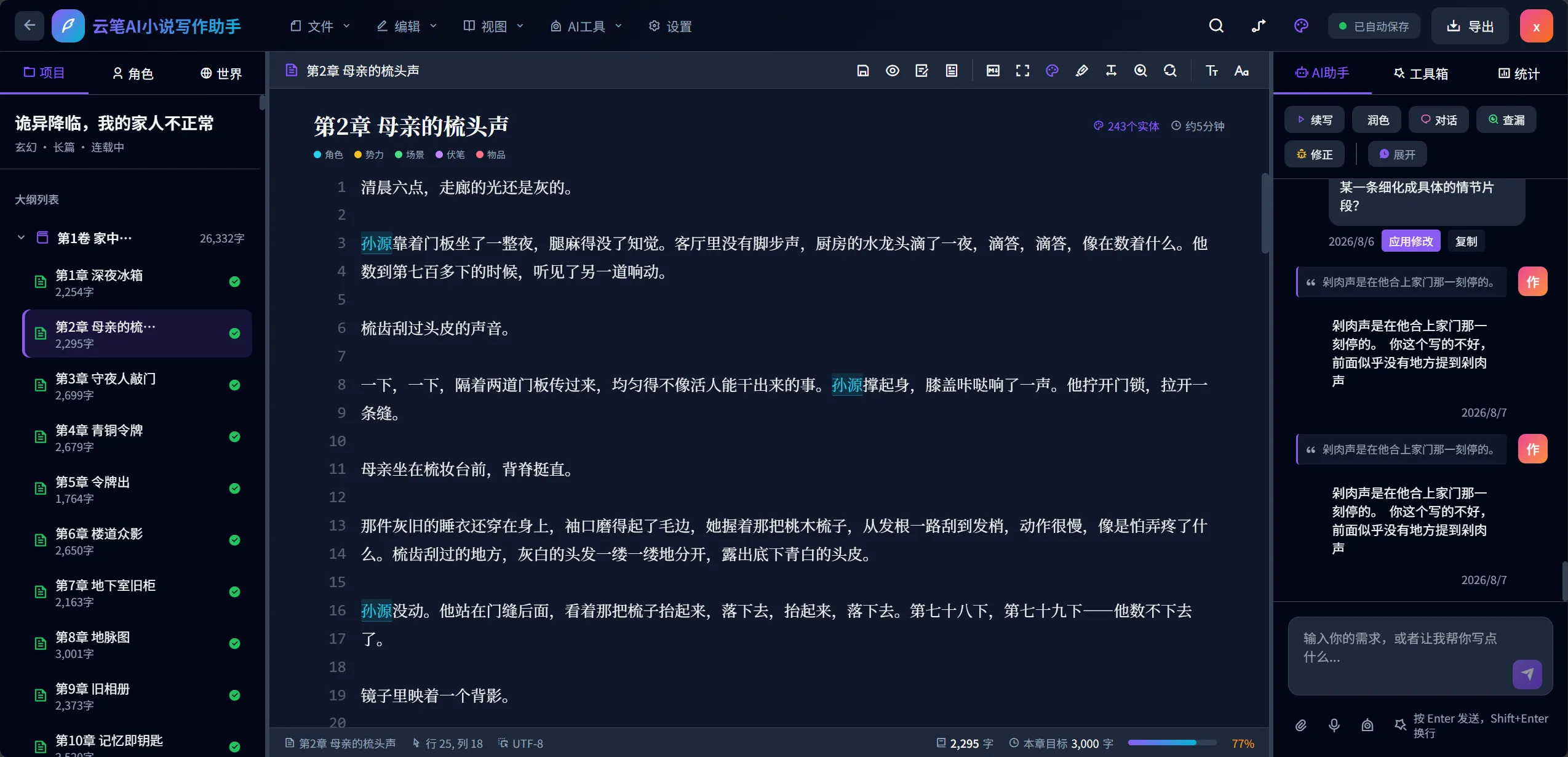Click the microphone voice input icon
This screenshot has width=1568, height=757.
point(1334,726)
